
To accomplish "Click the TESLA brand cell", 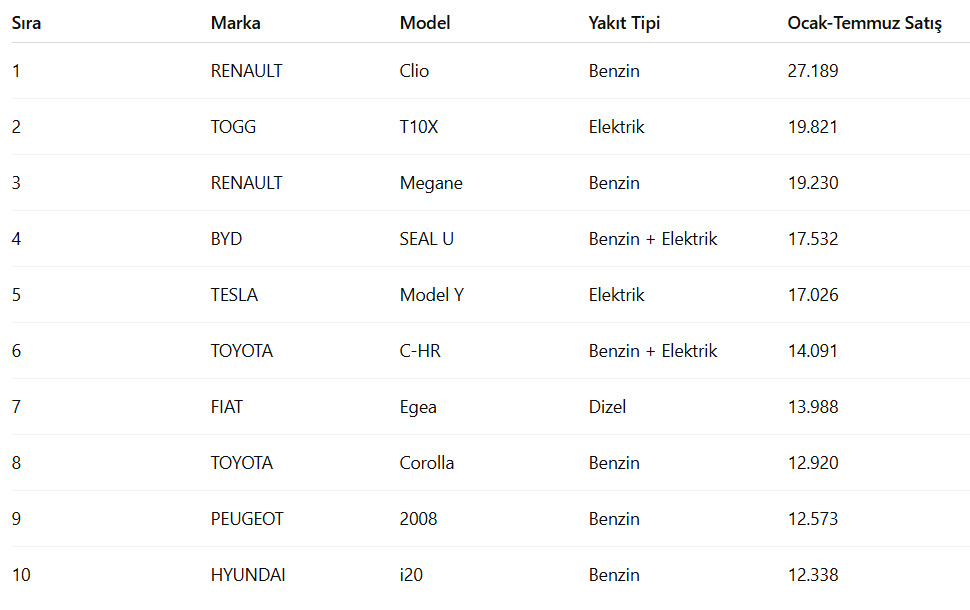I will (x=234, y=295).
